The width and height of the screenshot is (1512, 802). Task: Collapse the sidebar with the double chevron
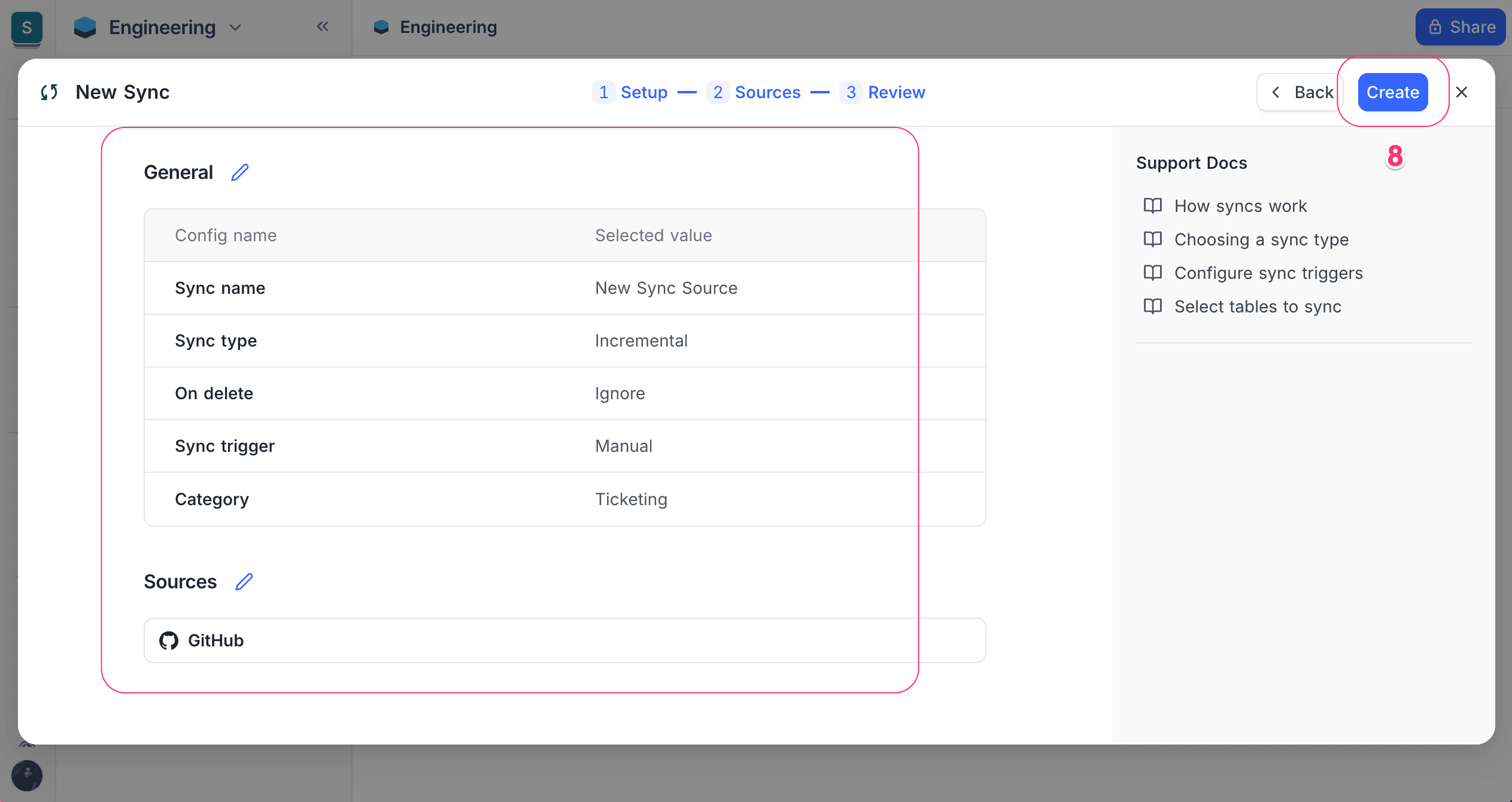(323, 26)
